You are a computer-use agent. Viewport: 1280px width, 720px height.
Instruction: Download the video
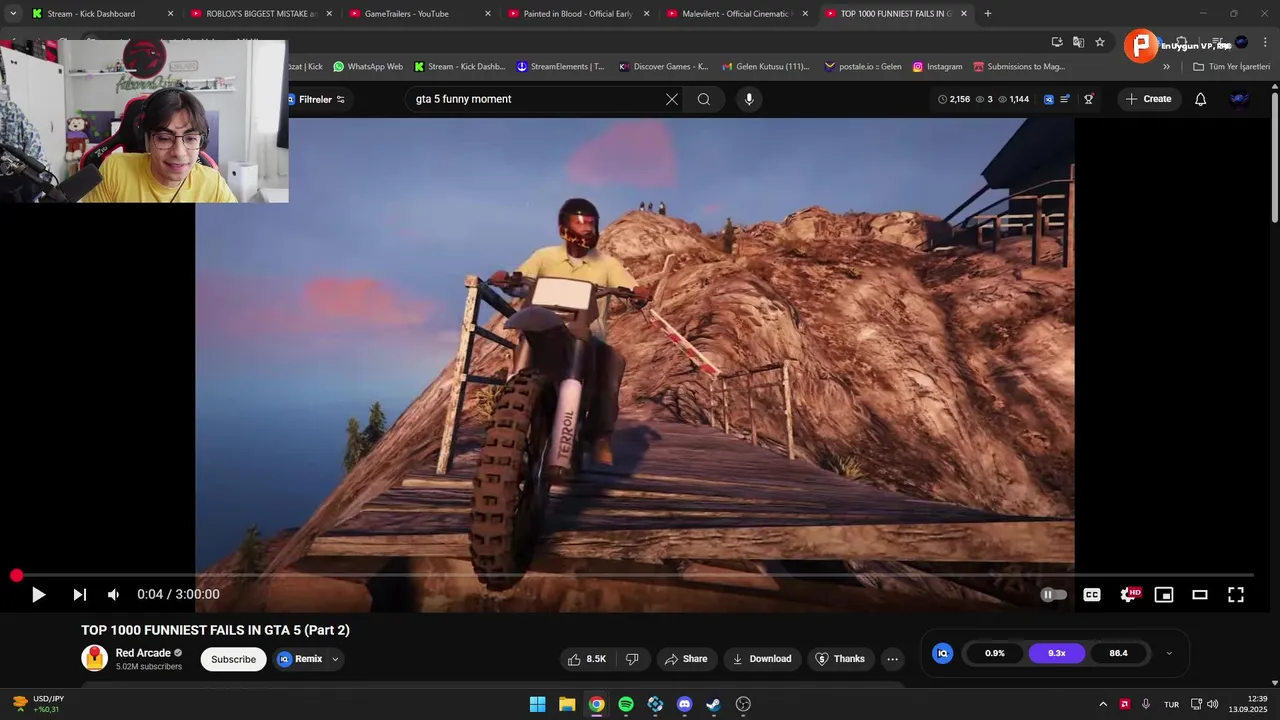762,659
